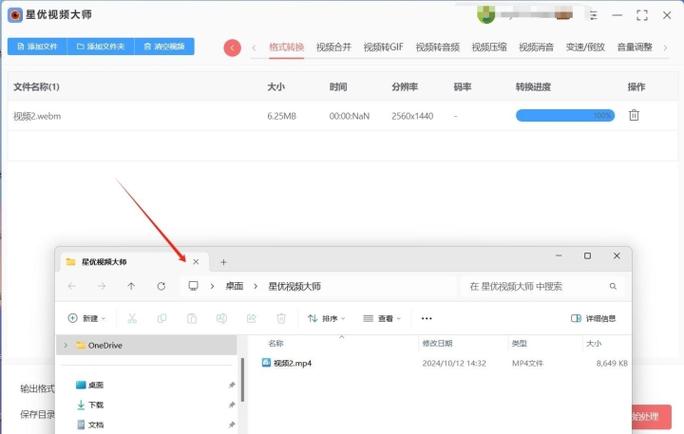
Task: Sort by the 名称 column header
Action: pyautogui.click(x=276, y=343)
